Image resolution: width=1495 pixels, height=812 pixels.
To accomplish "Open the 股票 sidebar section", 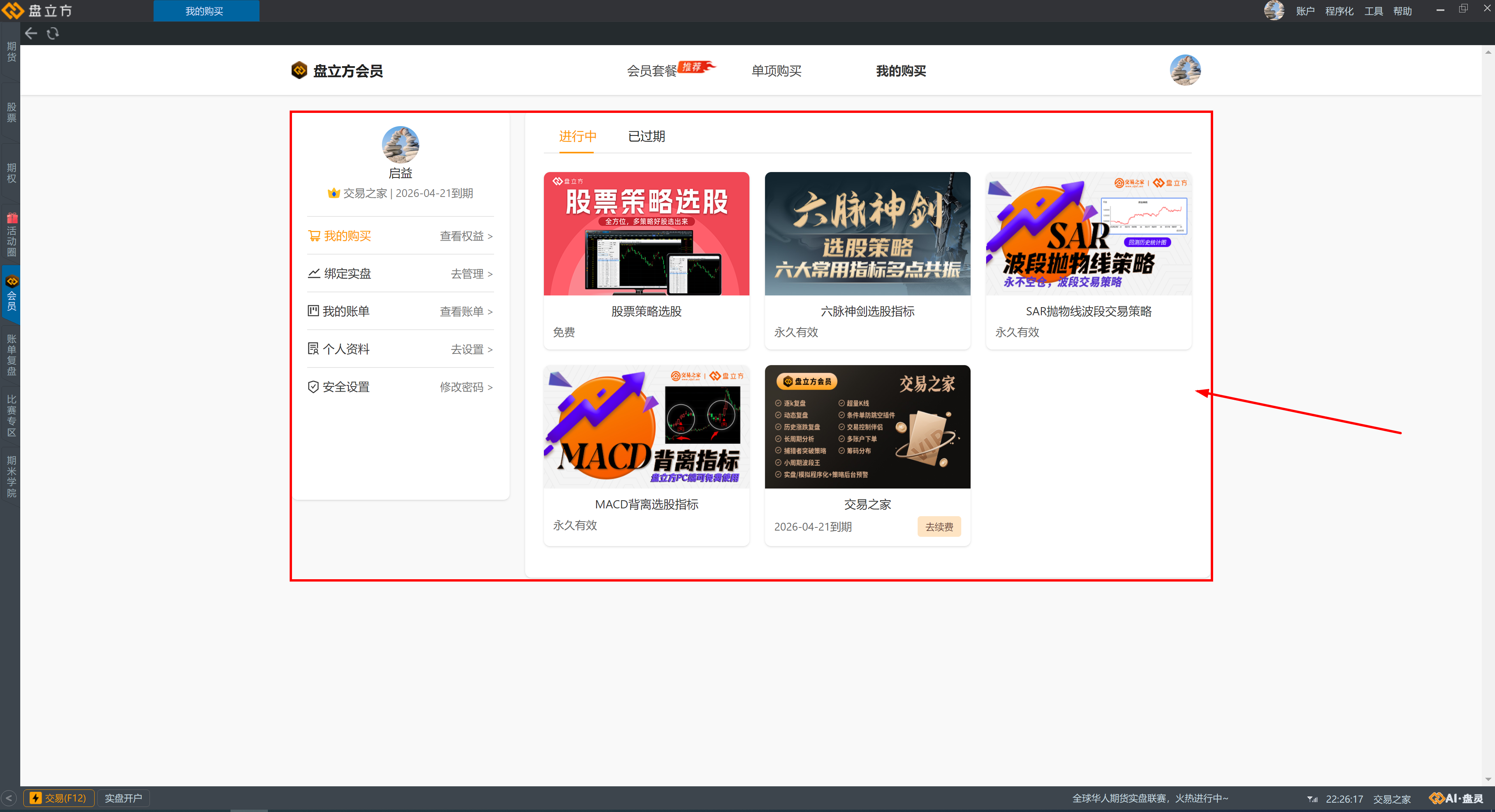I will [11, 112].
